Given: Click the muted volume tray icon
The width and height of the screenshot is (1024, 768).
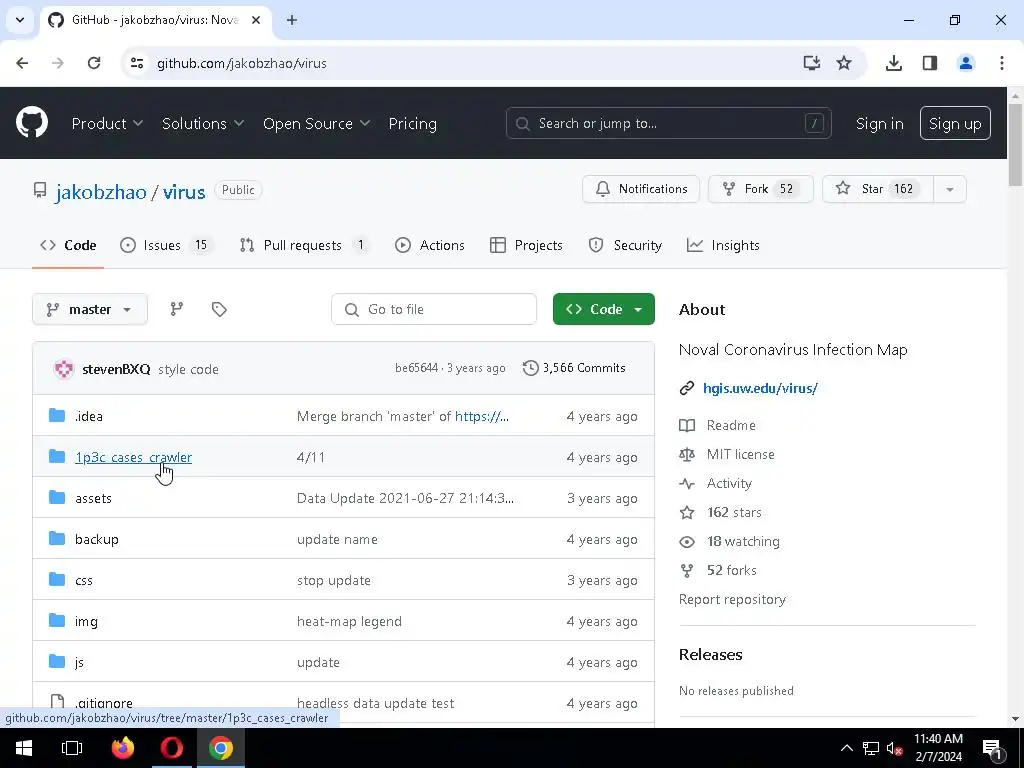Looking at the screenshot, I should coord(894,748).
